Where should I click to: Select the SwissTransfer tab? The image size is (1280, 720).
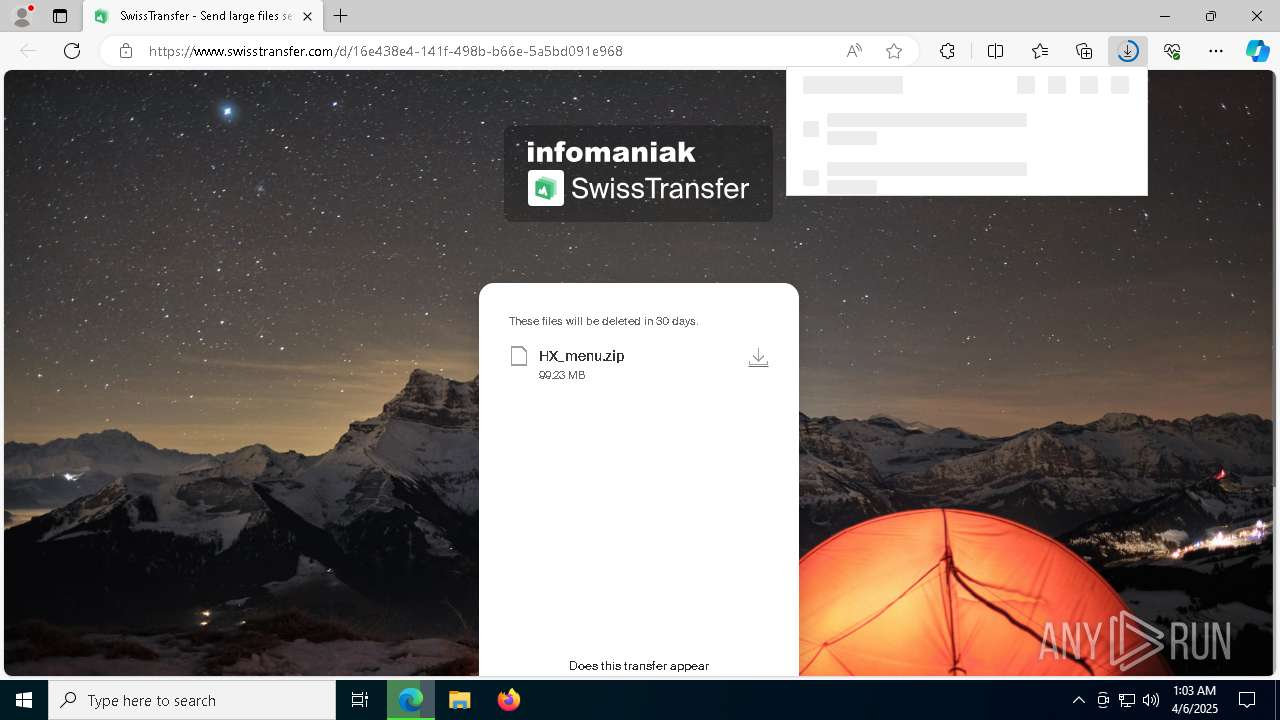click(203, 16)
